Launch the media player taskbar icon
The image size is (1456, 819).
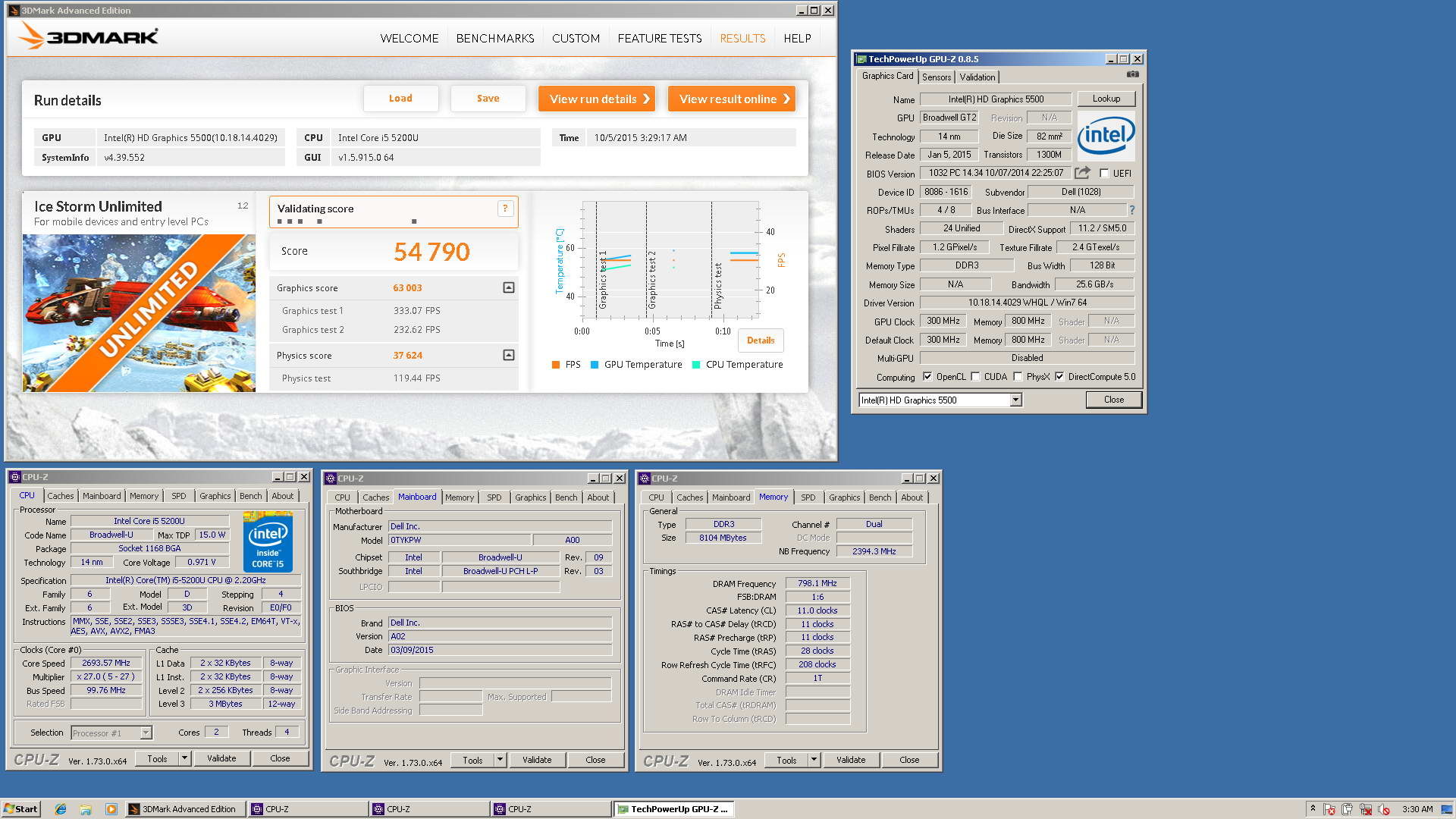point(111,809)
